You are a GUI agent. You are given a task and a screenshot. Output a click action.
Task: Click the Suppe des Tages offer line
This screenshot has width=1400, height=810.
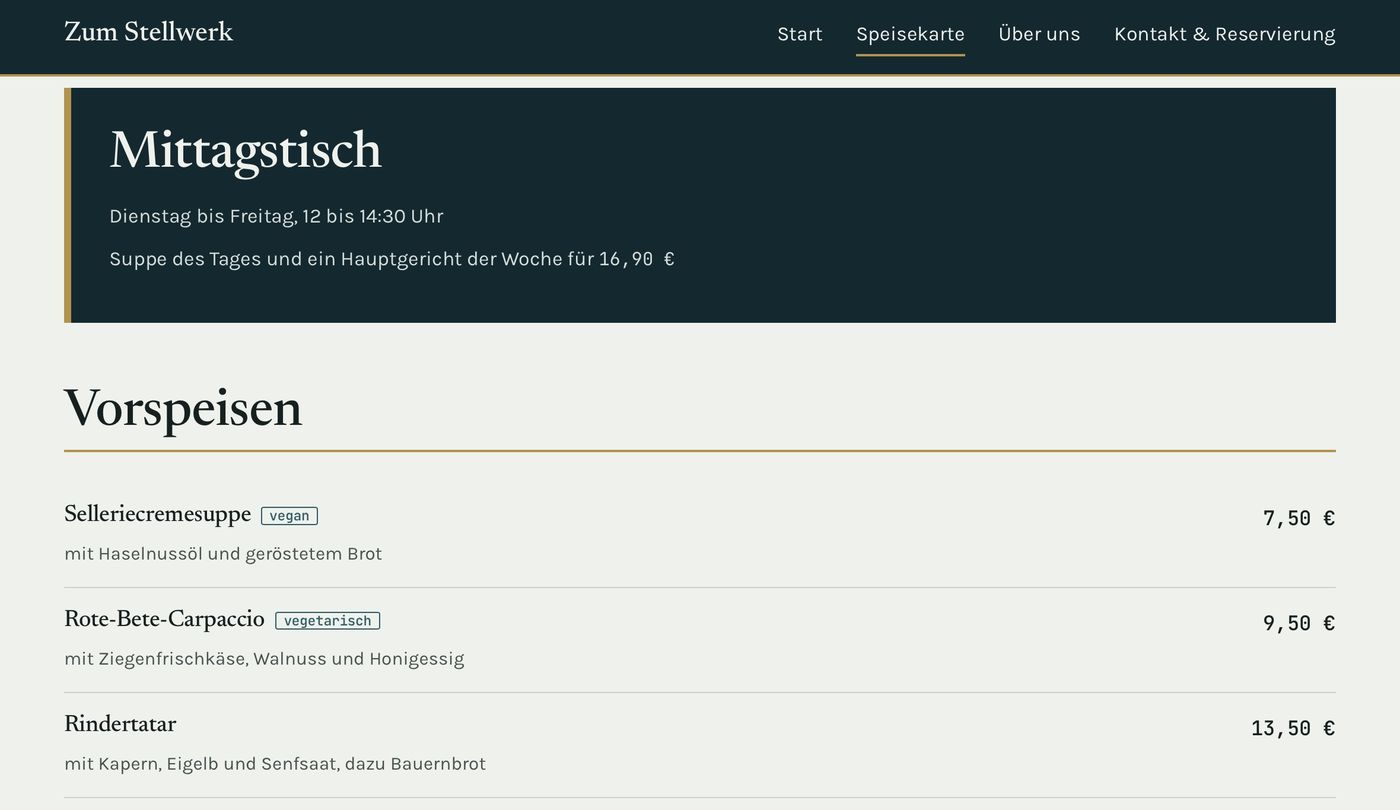(392, 259)
